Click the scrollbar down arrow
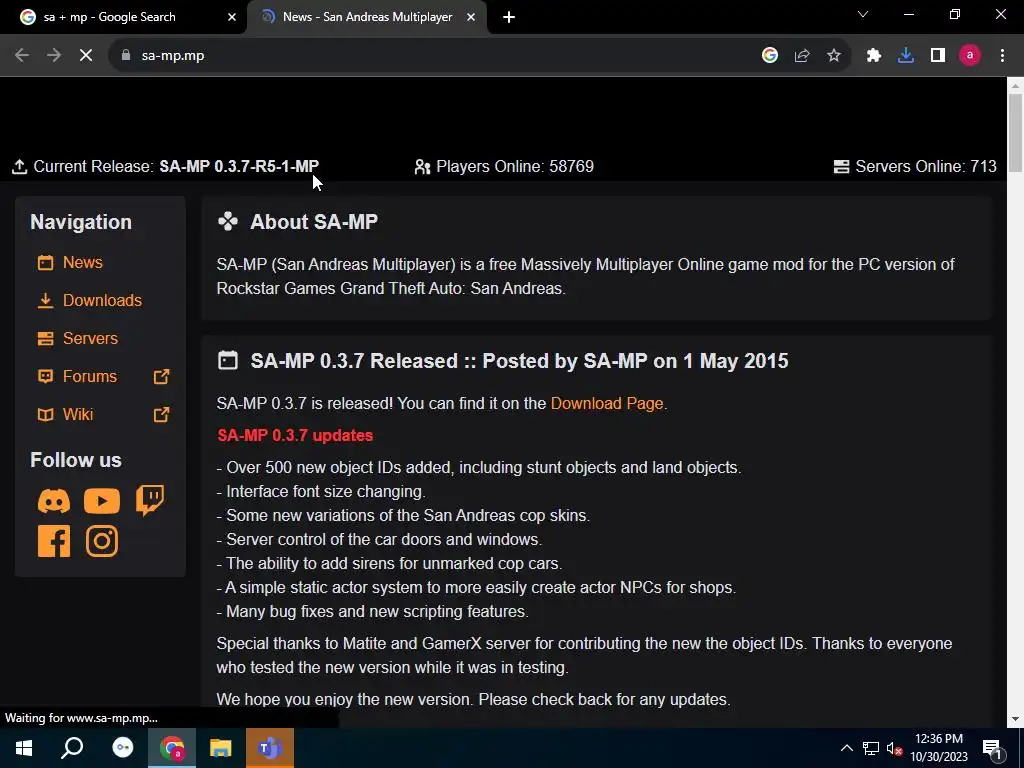Image resolution: width=1024 pixels, height=768 pixels. (x=1015, y=719)
